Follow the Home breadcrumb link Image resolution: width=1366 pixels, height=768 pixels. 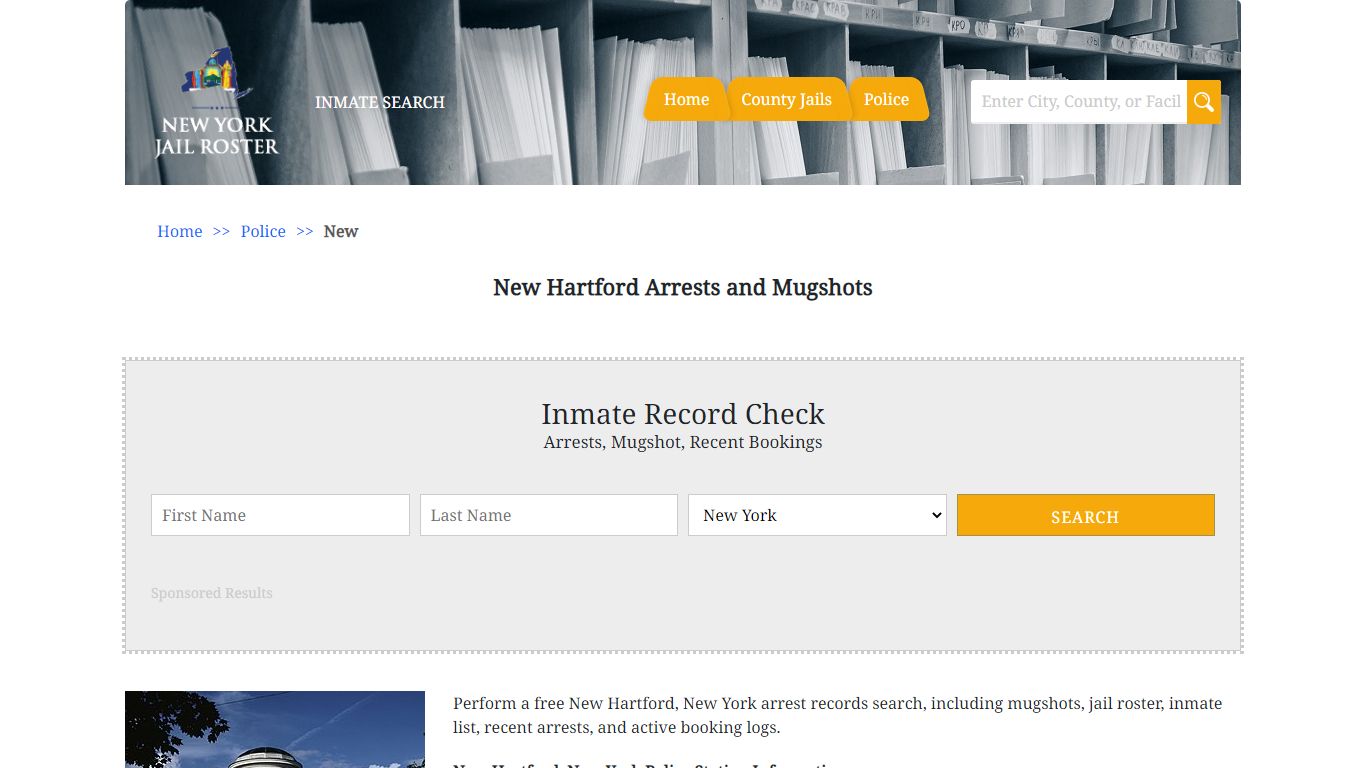pyautogui.click(x=179, y=231)
